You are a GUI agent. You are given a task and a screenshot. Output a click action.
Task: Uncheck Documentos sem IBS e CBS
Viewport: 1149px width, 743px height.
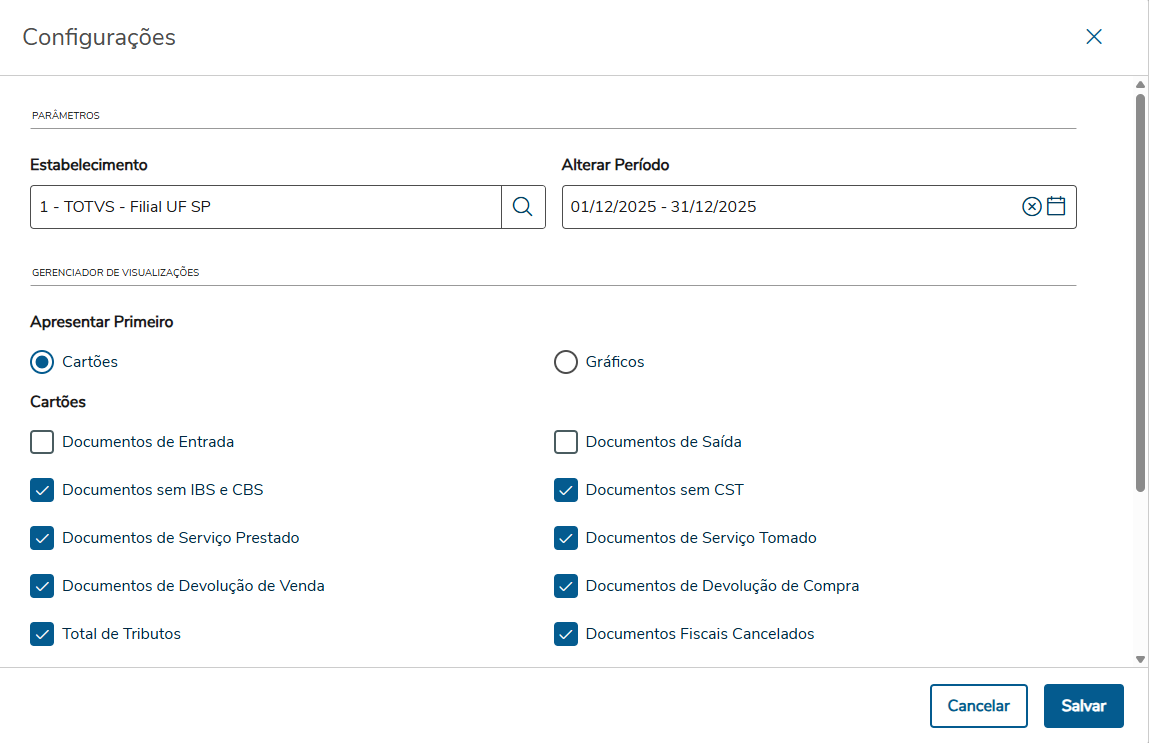coord(42,490)
